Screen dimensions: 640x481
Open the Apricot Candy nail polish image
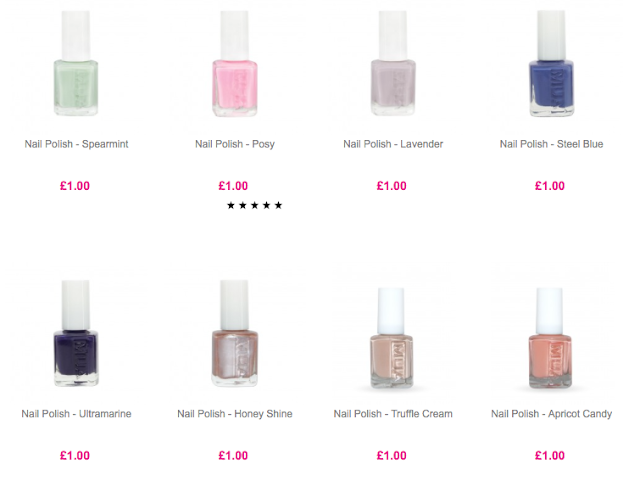point(550,338)
